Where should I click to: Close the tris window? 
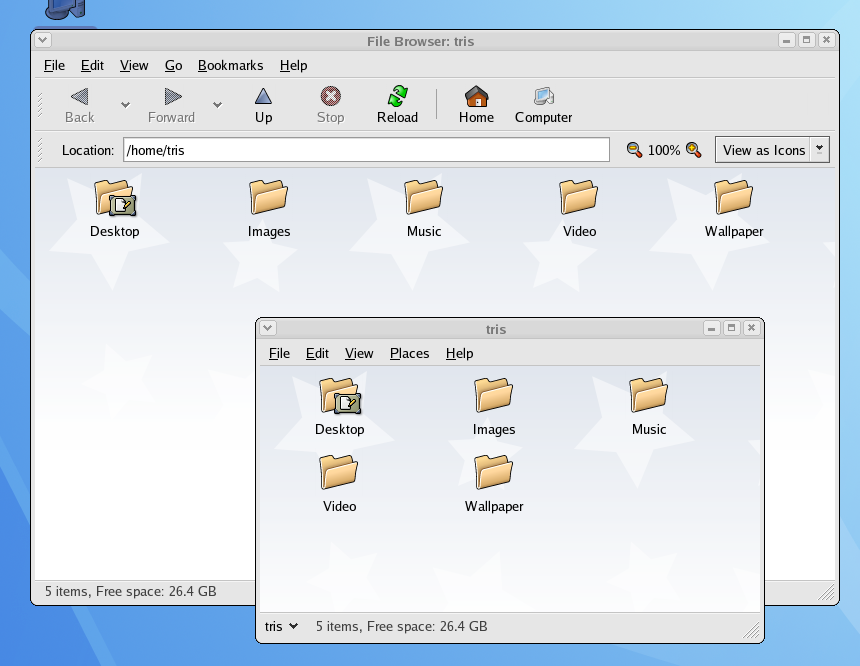[x=751, y=328]
